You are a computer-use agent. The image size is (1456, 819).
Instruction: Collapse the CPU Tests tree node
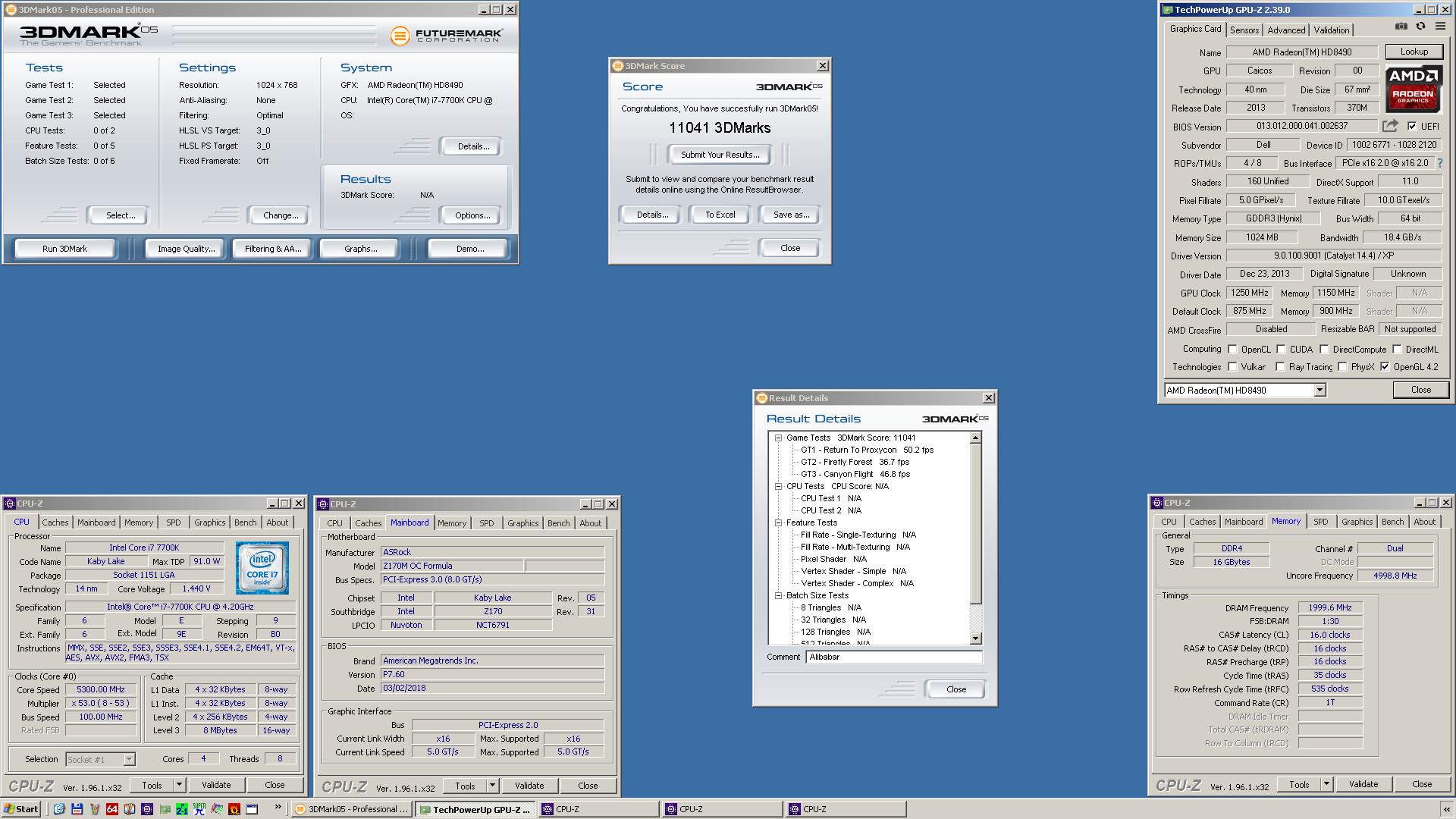778,486
